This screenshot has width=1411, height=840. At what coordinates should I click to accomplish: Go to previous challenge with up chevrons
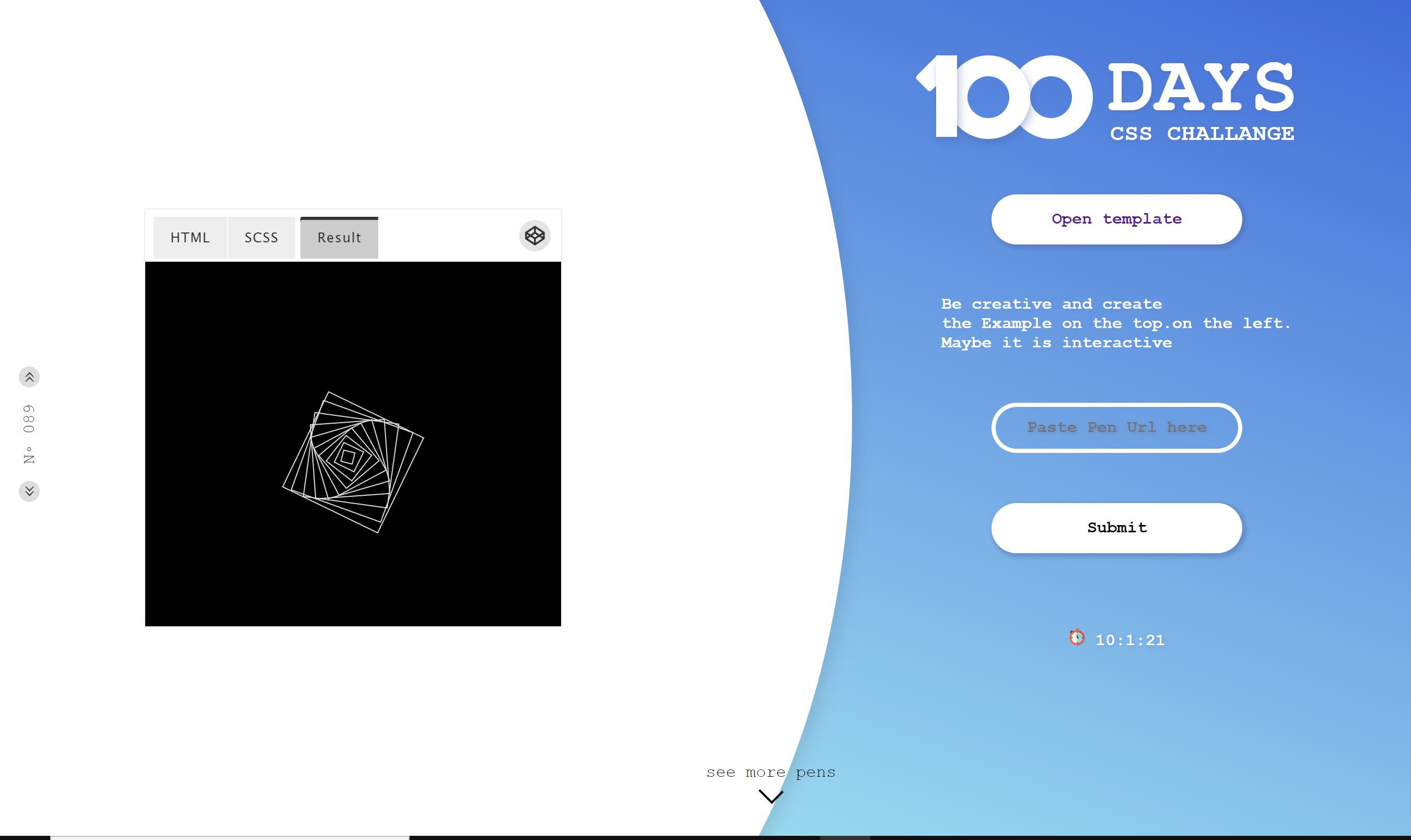pyautogui.click(x=29, y=377)
